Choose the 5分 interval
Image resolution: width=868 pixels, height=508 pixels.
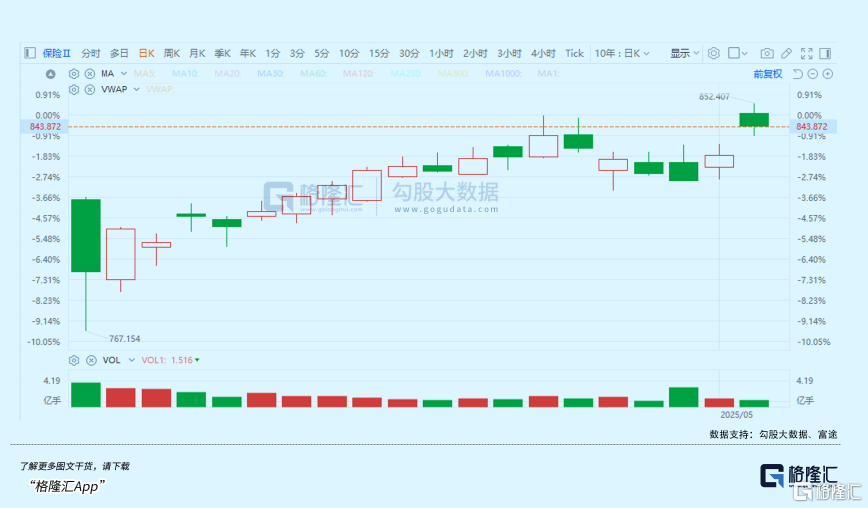[x=322, y=53]
